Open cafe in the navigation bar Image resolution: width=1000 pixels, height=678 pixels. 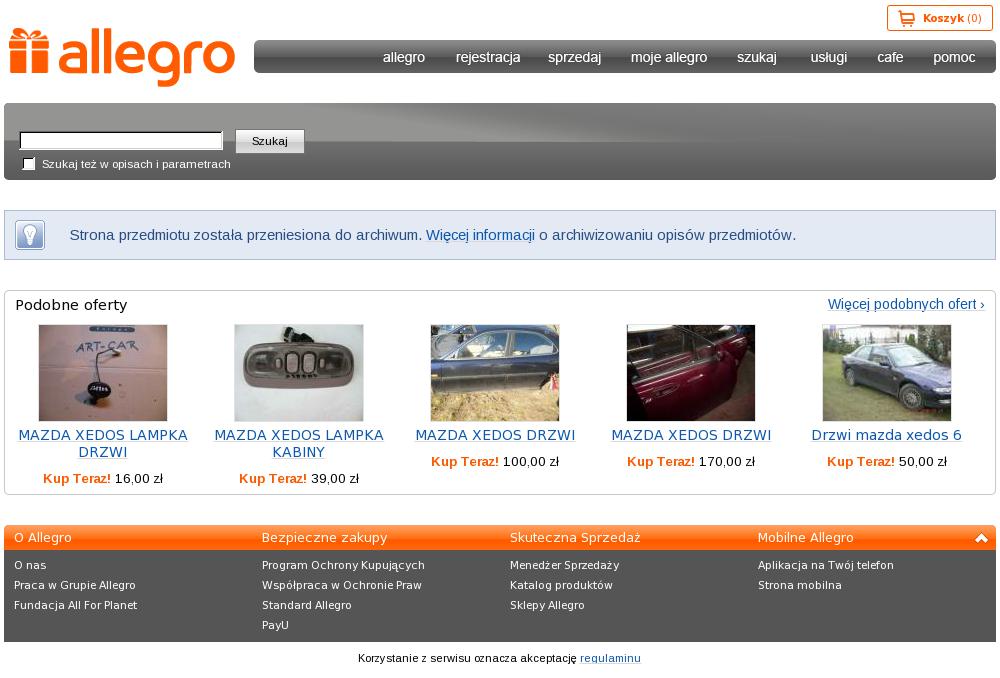pos(890,57)
